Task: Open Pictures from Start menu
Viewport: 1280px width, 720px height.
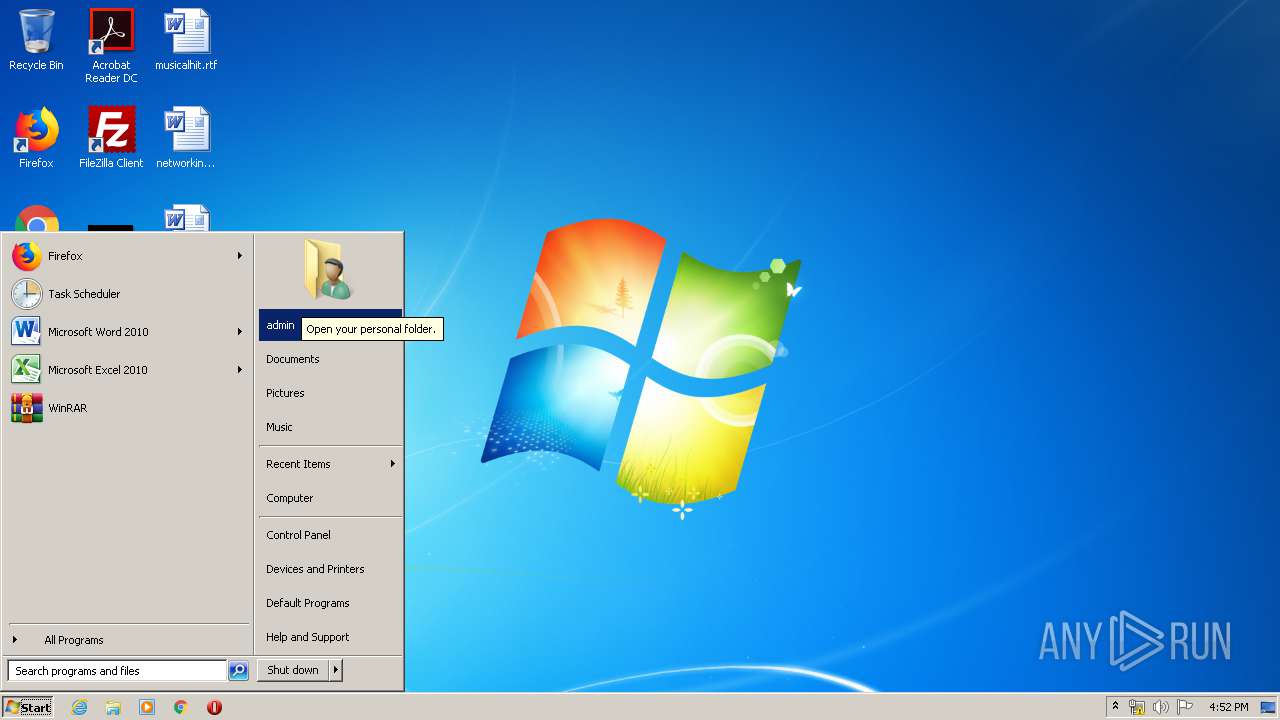Action: pyautogui.click(x=330, y=394)
